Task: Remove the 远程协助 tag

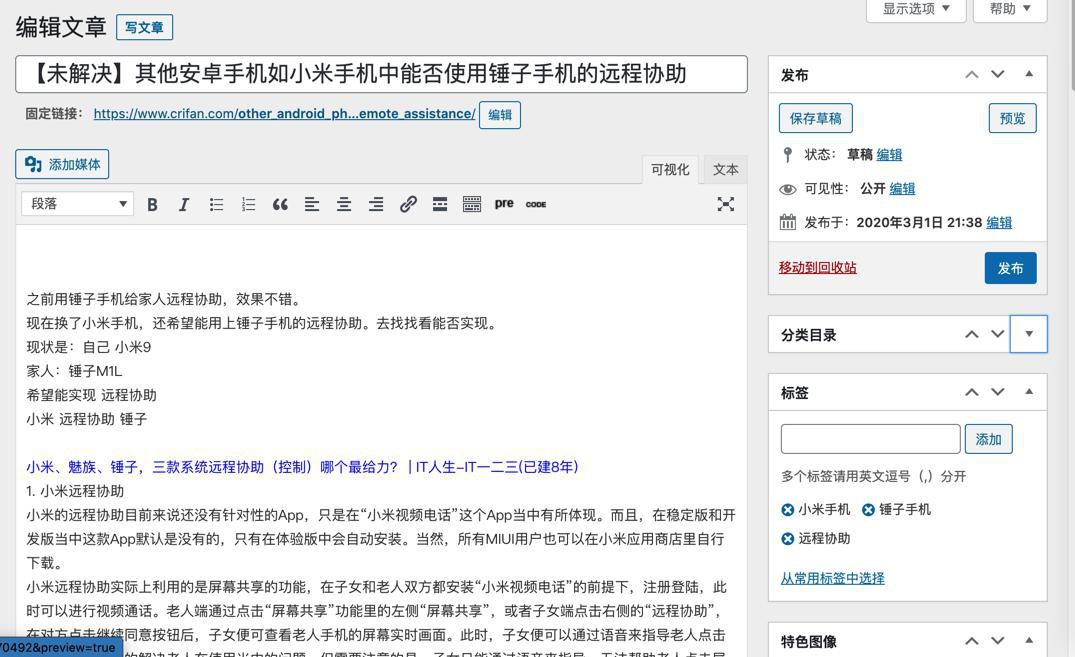Action: [x=788, y=539]
